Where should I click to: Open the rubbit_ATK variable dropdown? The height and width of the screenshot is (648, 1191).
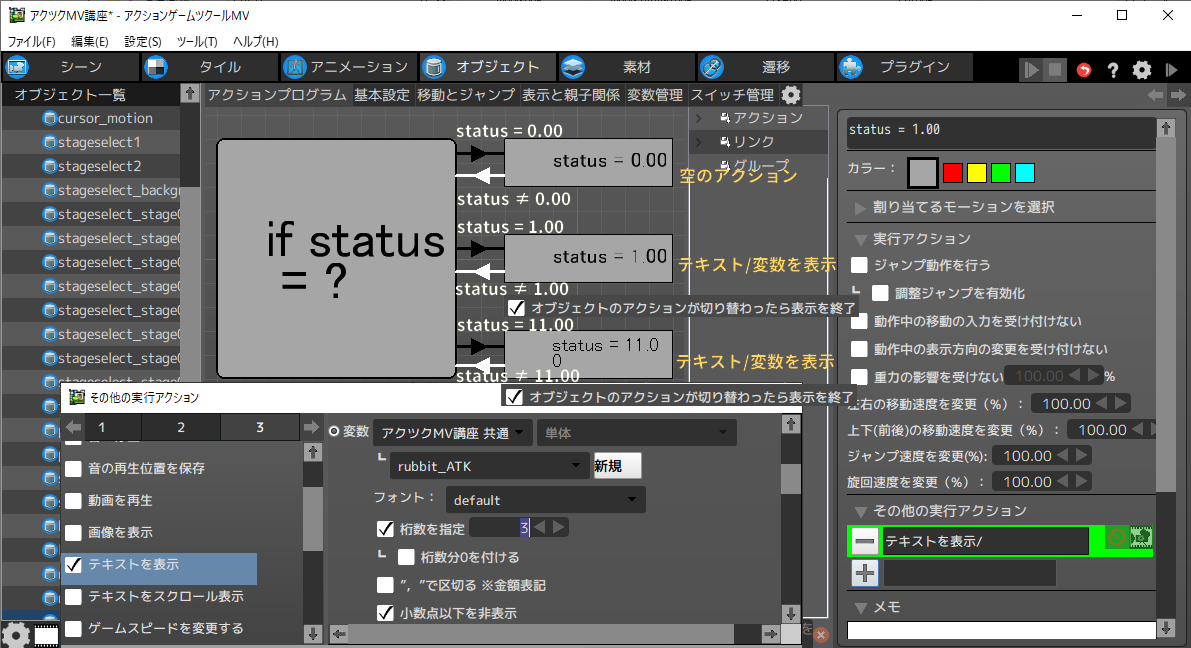[x=492, y=466]
